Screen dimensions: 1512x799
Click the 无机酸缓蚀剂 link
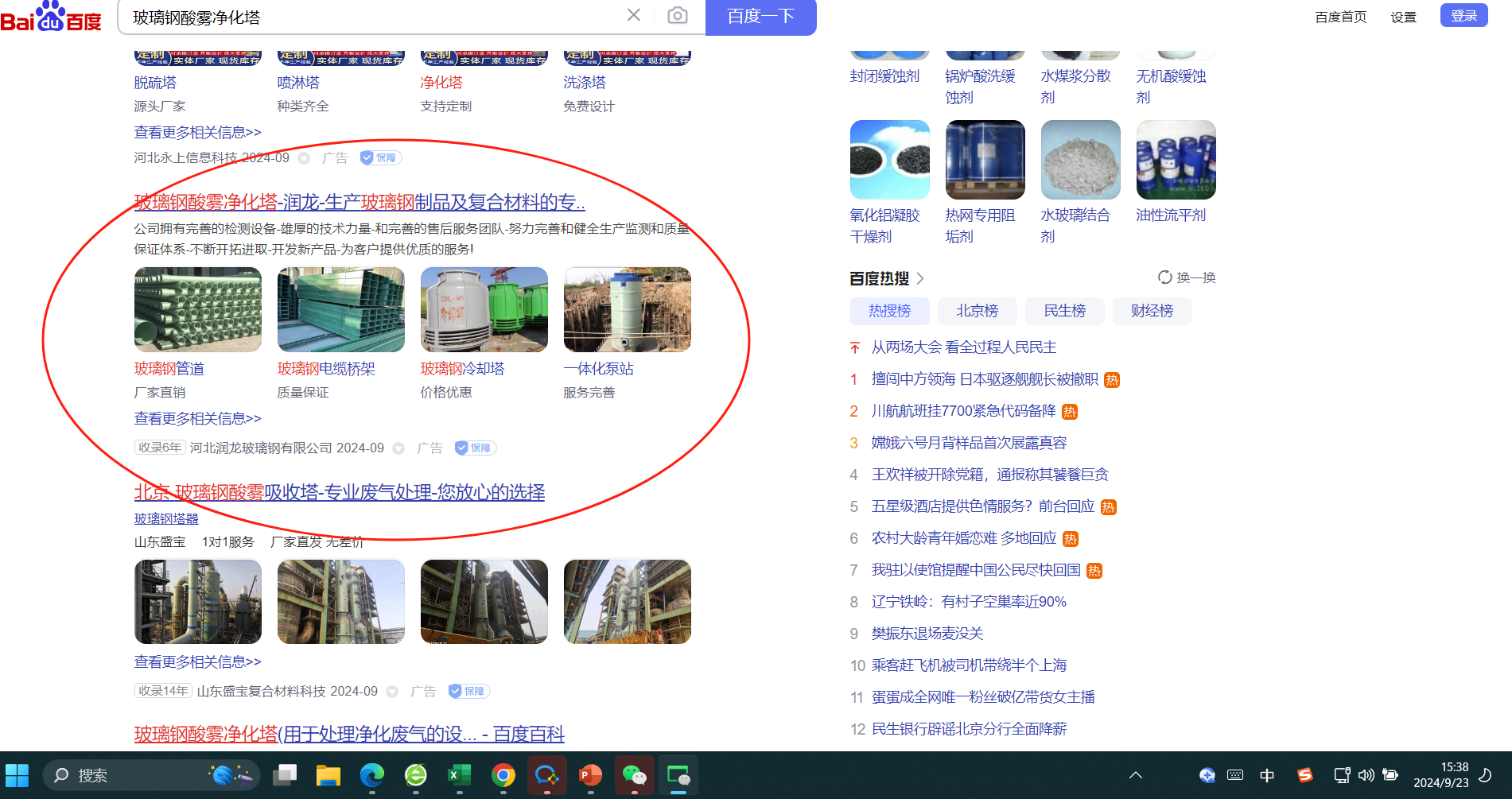1171,87
